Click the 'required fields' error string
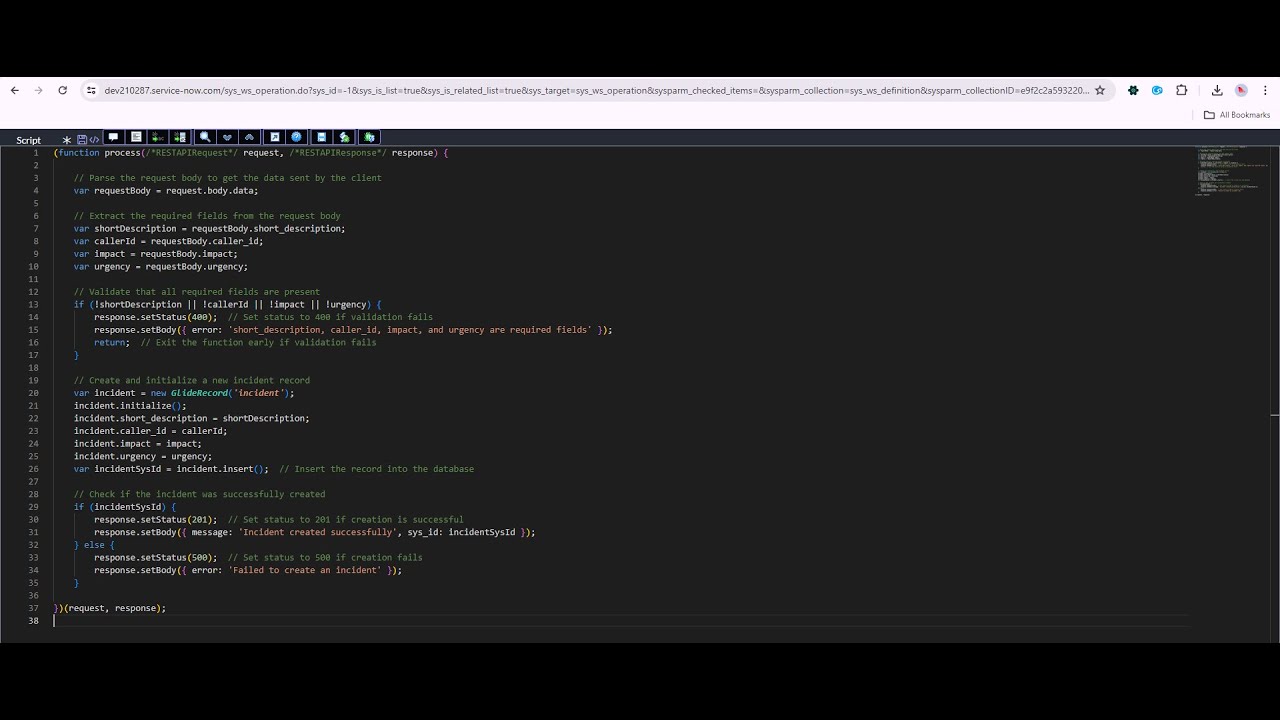The height and width of the screenshot is (720, 1280). [x=410, y=330]
